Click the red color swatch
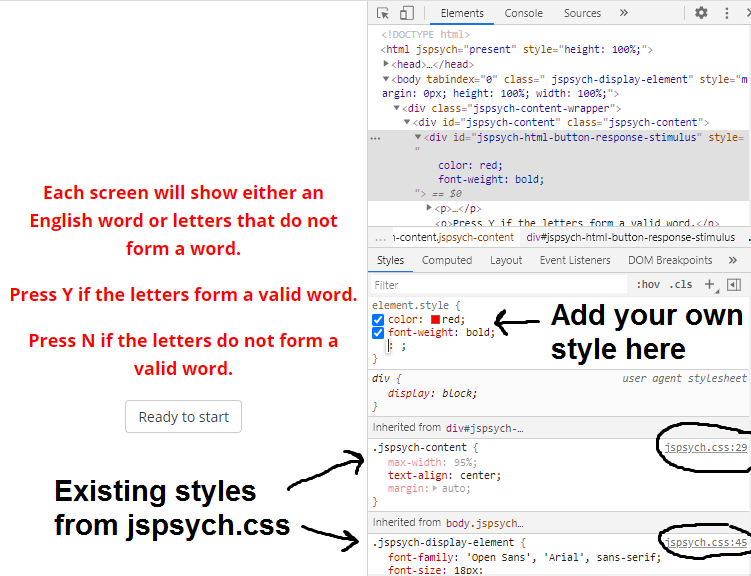Image resolution: width=751 pixels, height=576 pixels. point(433,319)
